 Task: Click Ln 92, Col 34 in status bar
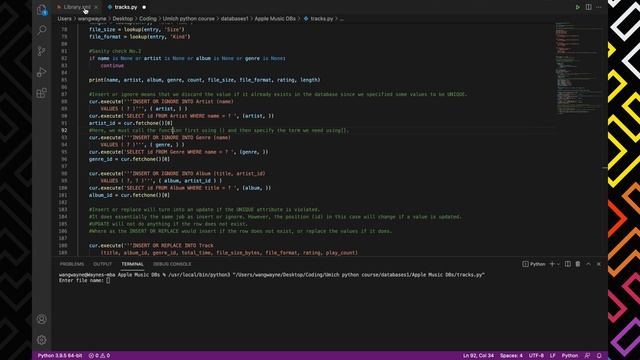478,356
